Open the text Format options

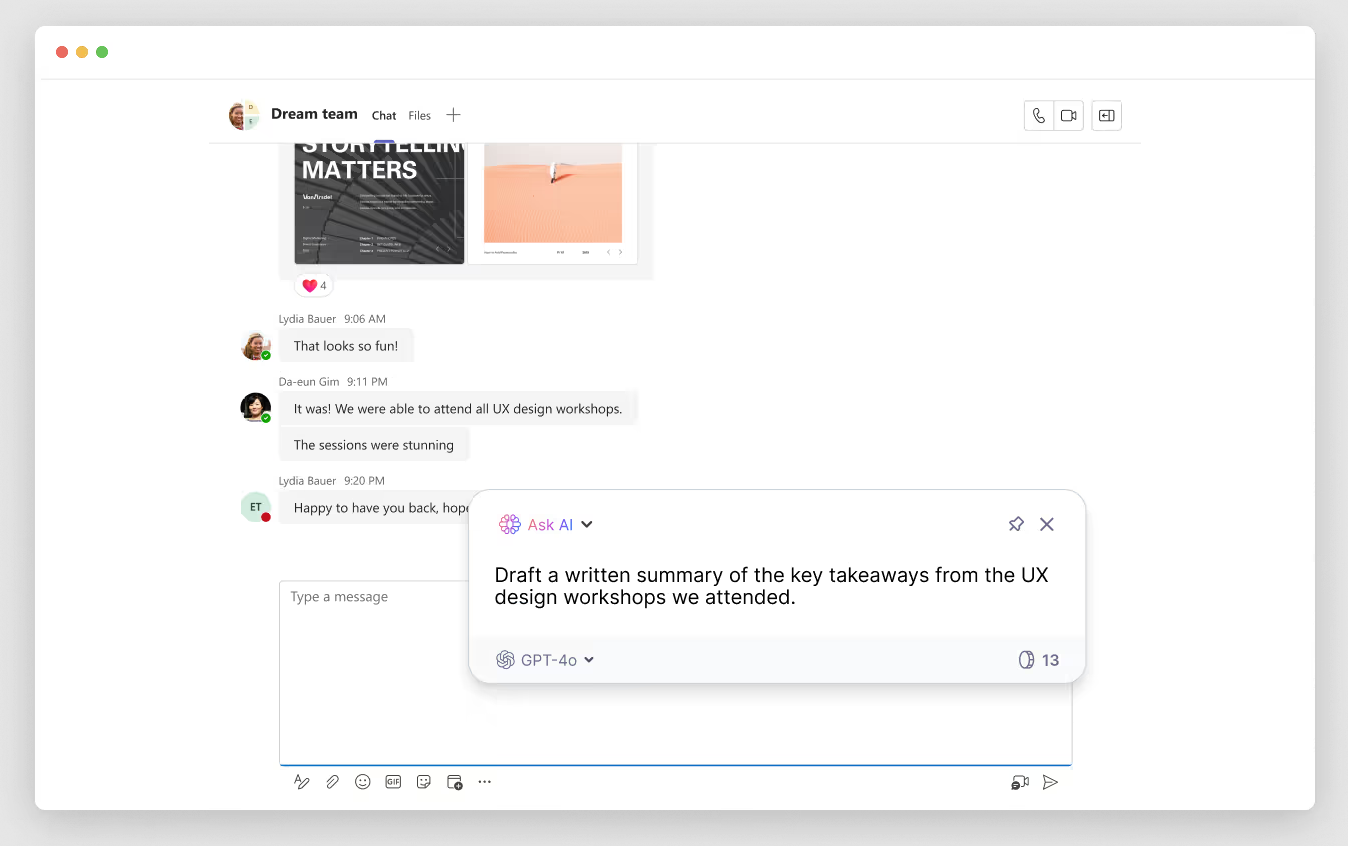click(302, 782)
